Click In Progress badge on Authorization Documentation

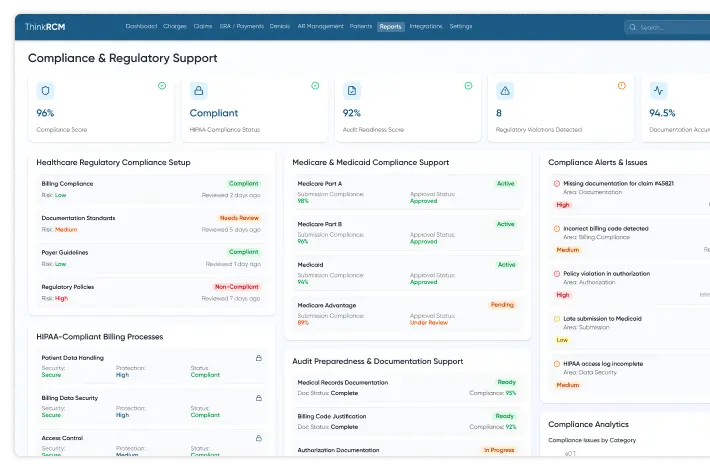499,450
